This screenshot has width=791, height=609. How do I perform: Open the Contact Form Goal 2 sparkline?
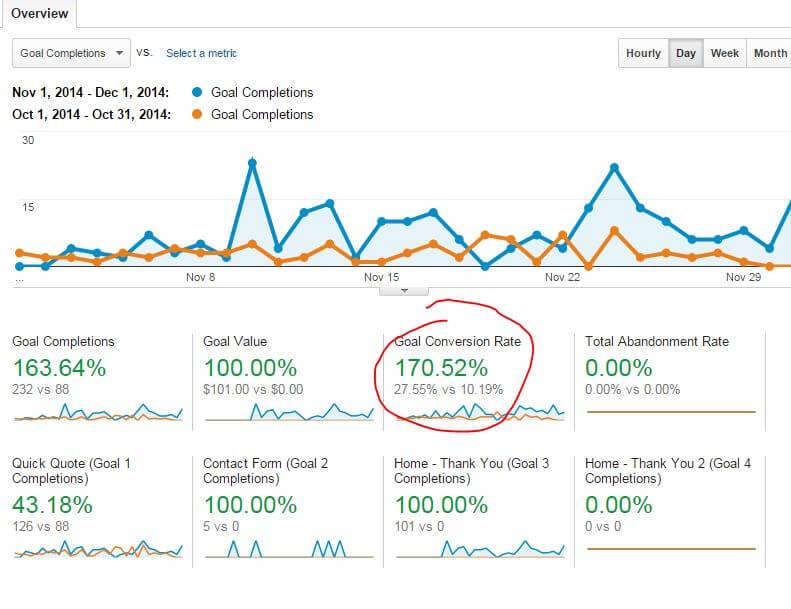pos(288,548)
